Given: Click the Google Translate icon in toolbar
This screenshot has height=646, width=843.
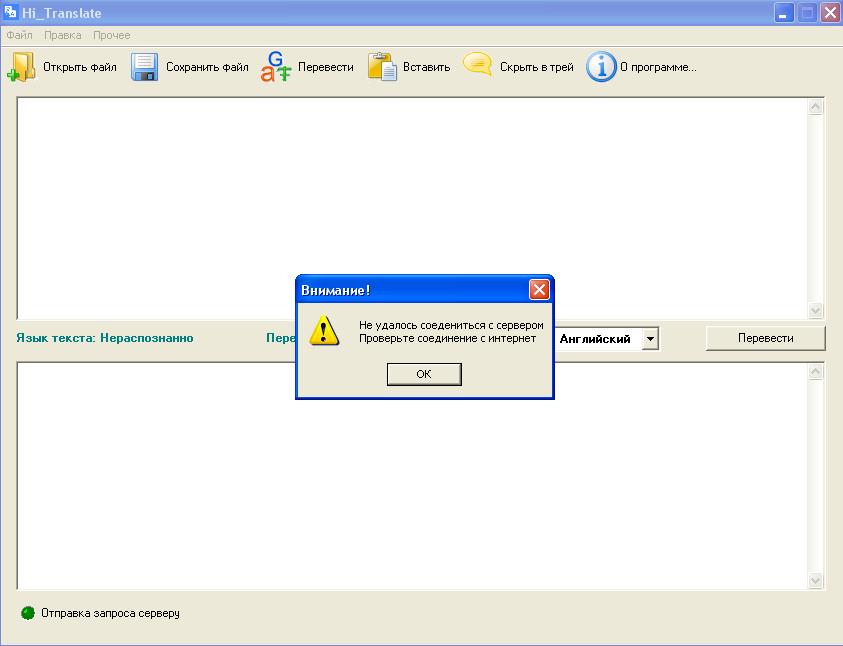Looking at the screenshot, I should [x=276, y=67].
